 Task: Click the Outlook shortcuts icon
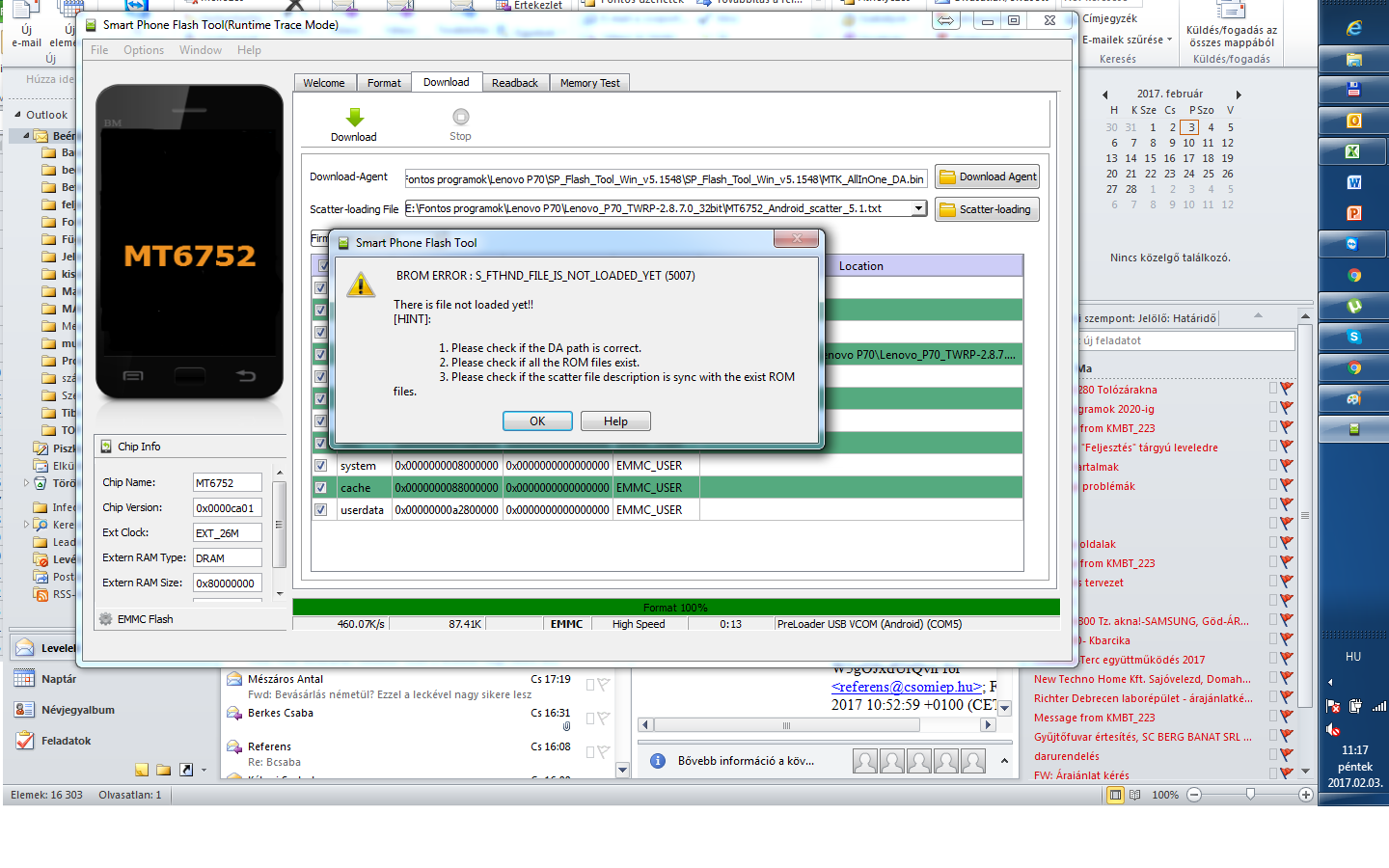pyautogui.click(x=186, y=770)
